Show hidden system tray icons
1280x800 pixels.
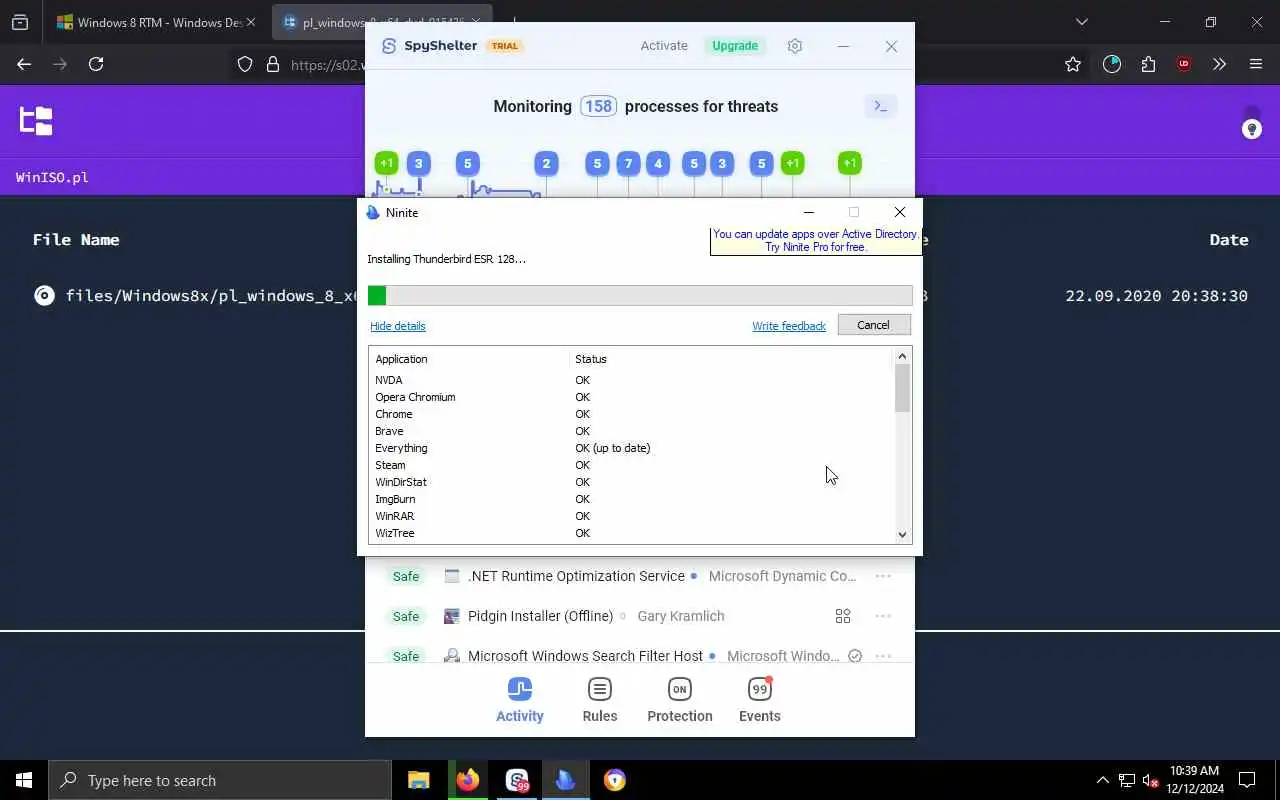coord(1103,780)
